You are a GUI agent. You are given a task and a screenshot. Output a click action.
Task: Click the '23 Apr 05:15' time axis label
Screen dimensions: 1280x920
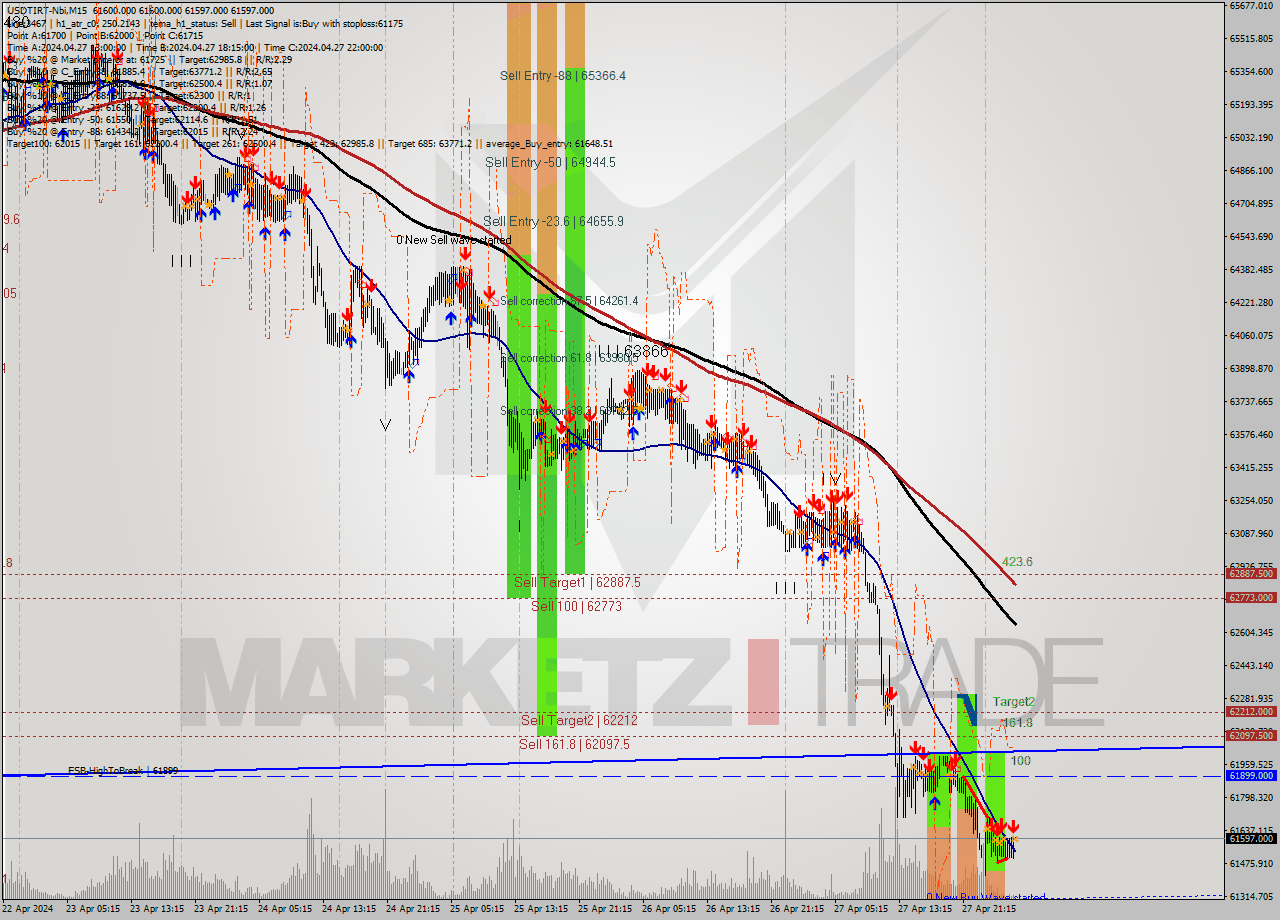pyautogui.click(x=94, y=909)
